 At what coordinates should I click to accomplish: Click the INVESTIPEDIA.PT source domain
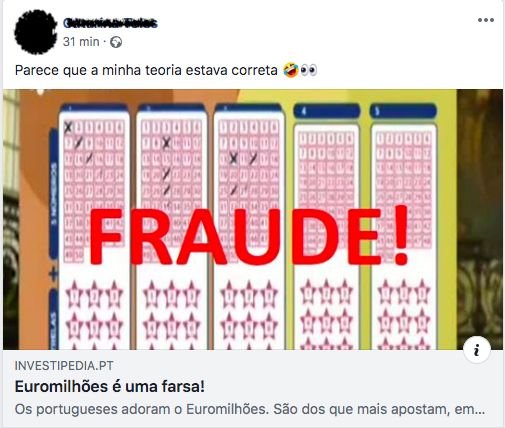64,366
